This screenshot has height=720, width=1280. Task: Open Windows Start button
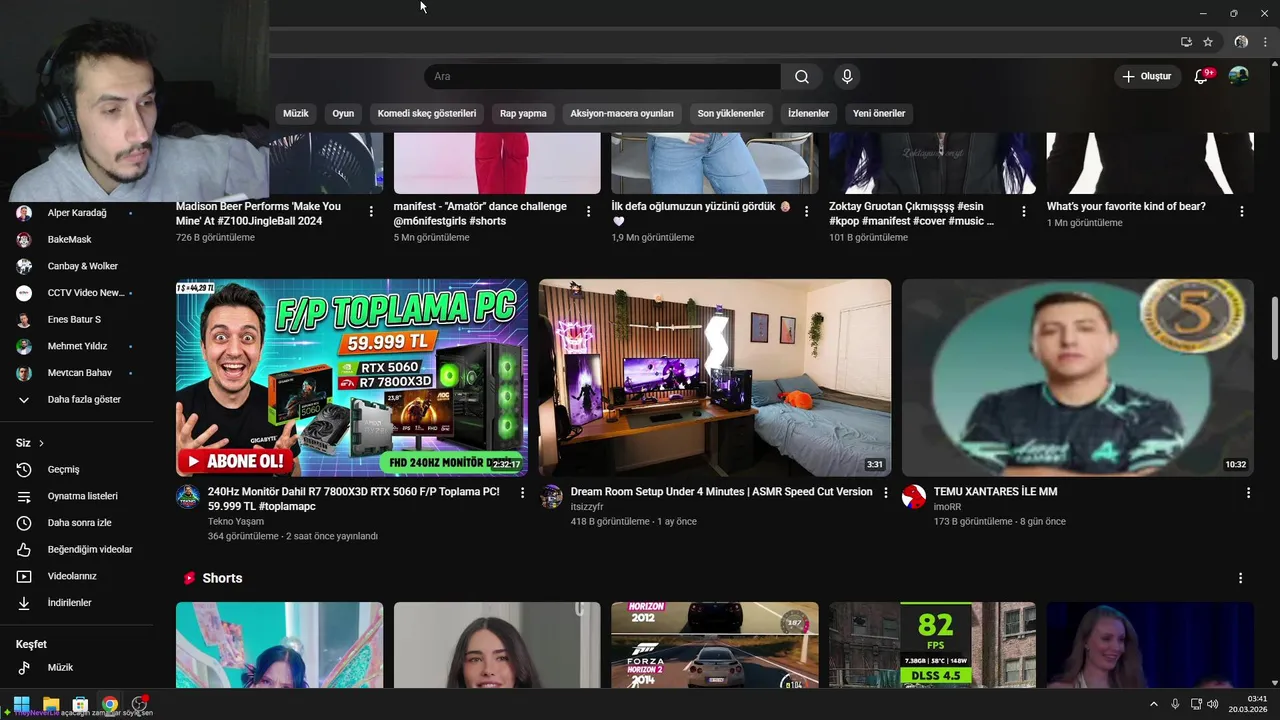pos(21,704)
